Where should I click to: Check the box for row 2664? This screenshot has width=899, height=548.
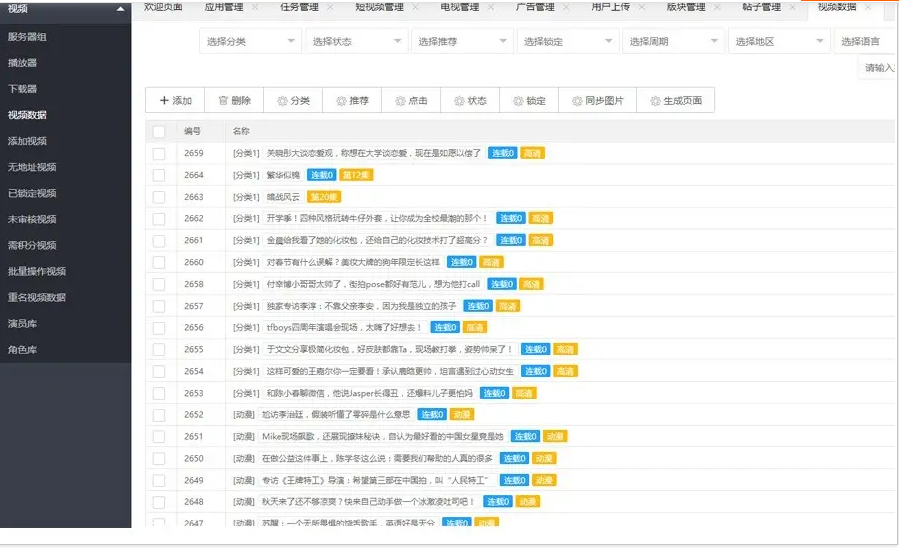click(159, 175)
